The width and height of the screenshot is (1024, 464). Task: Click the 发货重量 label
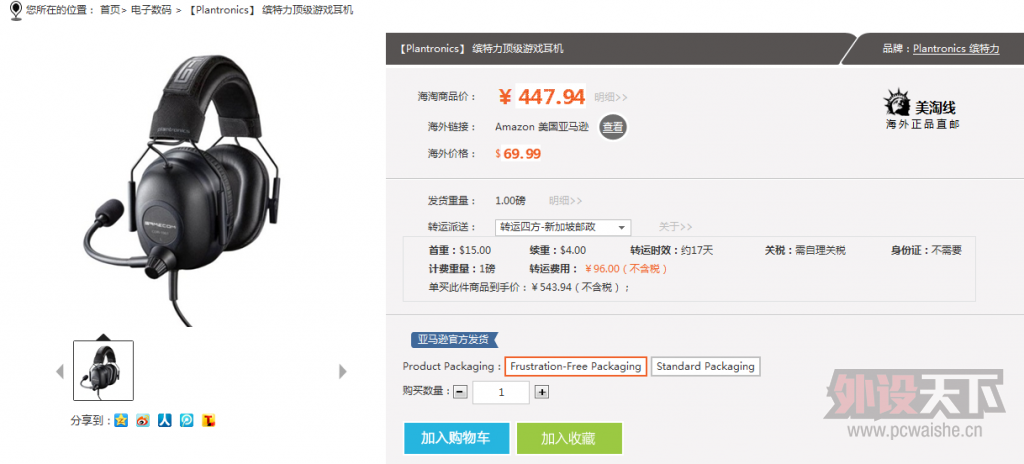(x=452, y=201)
